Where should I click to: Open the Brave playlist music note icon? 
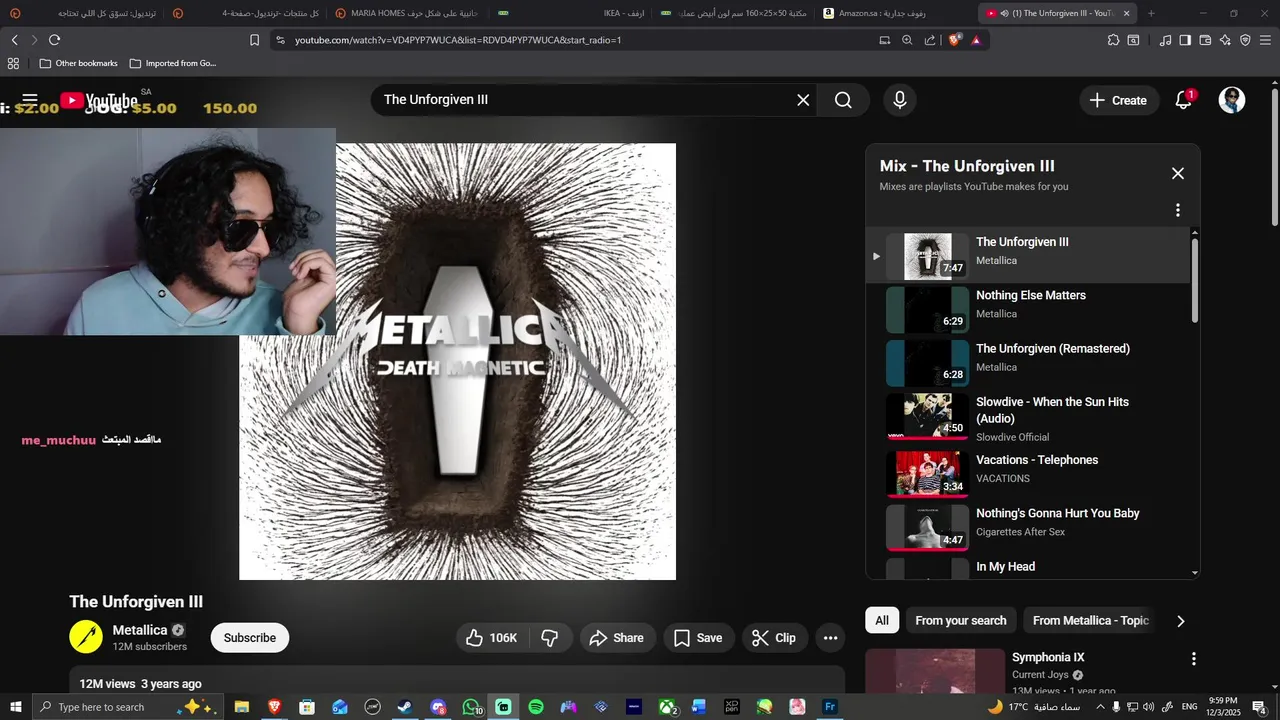coord(1165,40)
